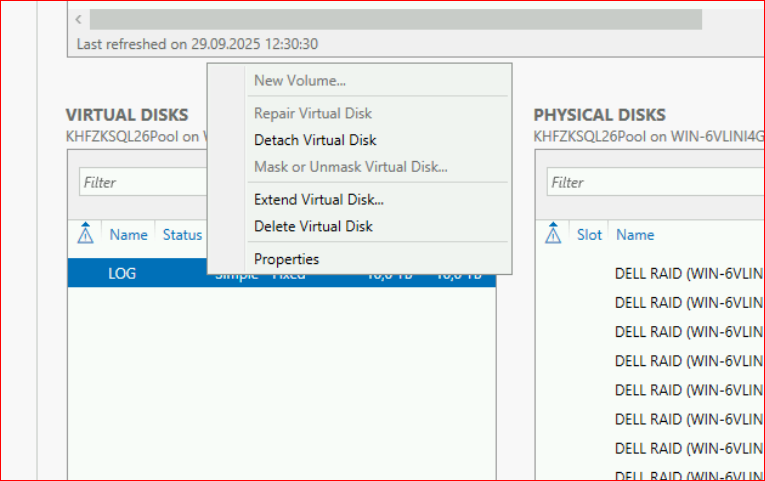This screenshot has width=765, height=481.
Task: Click Repair Virtual Disk menu item
Action: point(312,114)
